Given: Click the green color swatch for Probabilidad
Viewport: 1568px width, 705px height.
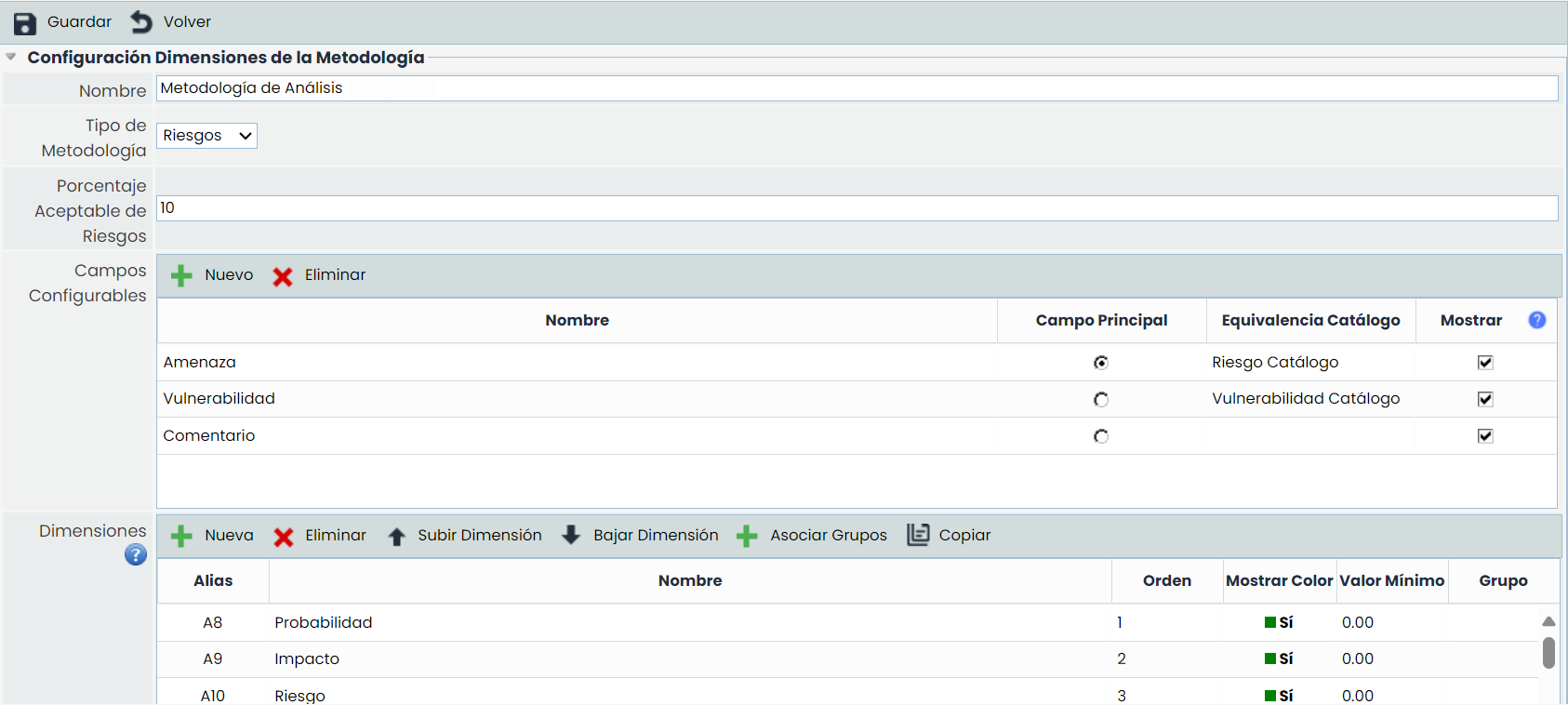Looking at the screenshot, I should tap(1269, 622).
